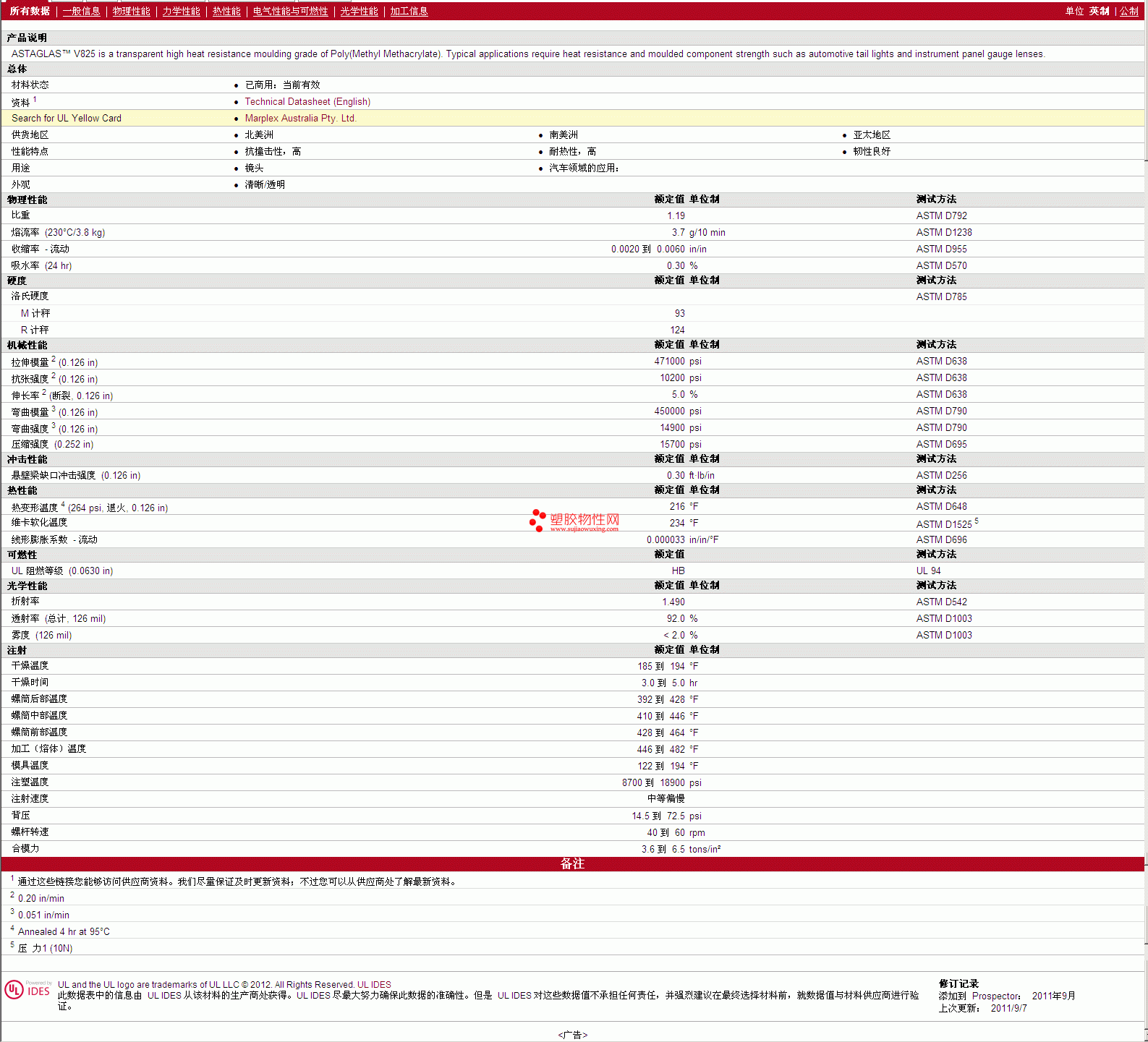The image size is (1148, 1042).
Task: Click 雾度 (126 mil) row label
Action: 41,635
